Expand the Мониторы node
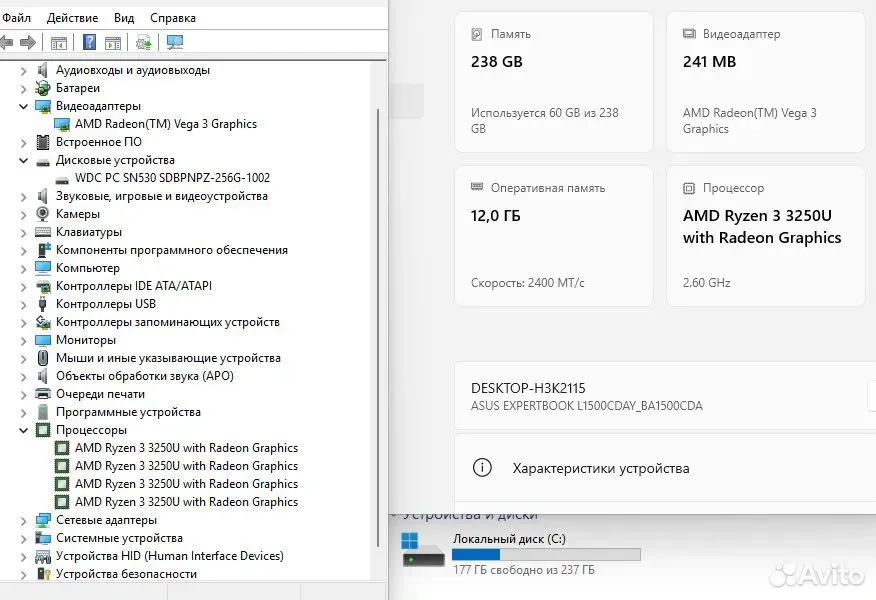Screen dimensions: 876x600 [x=23, y=341]
